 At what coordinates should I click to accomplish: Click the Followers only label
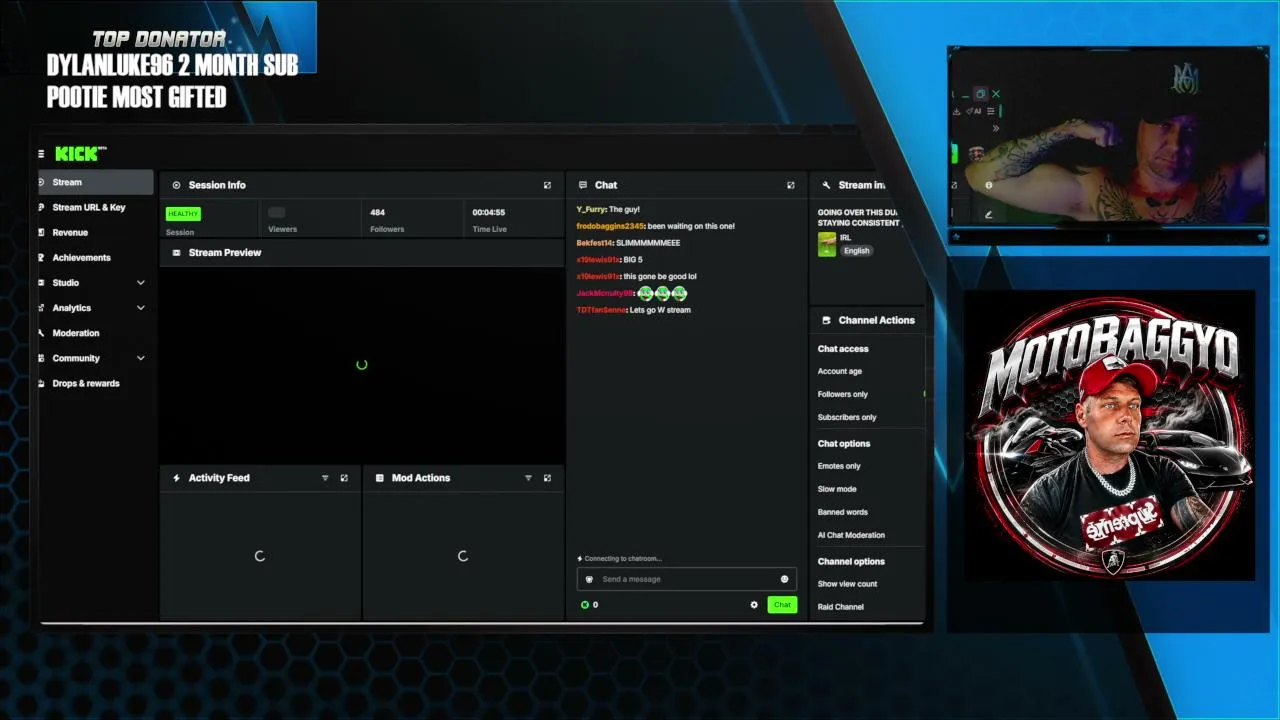tap(843, 394)
